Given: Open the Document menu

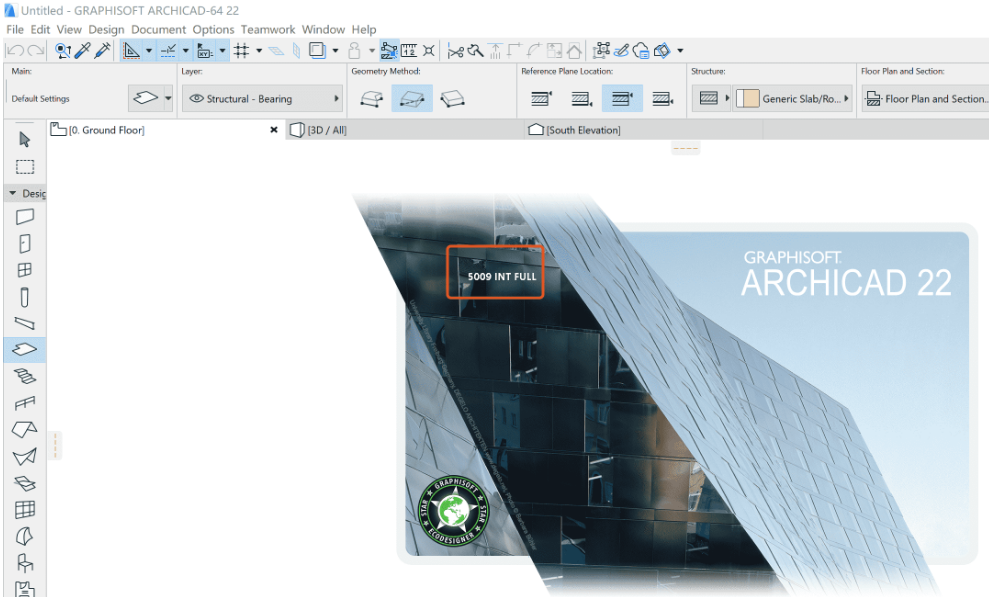Looking at the screenshot, I should pos(158,29).
